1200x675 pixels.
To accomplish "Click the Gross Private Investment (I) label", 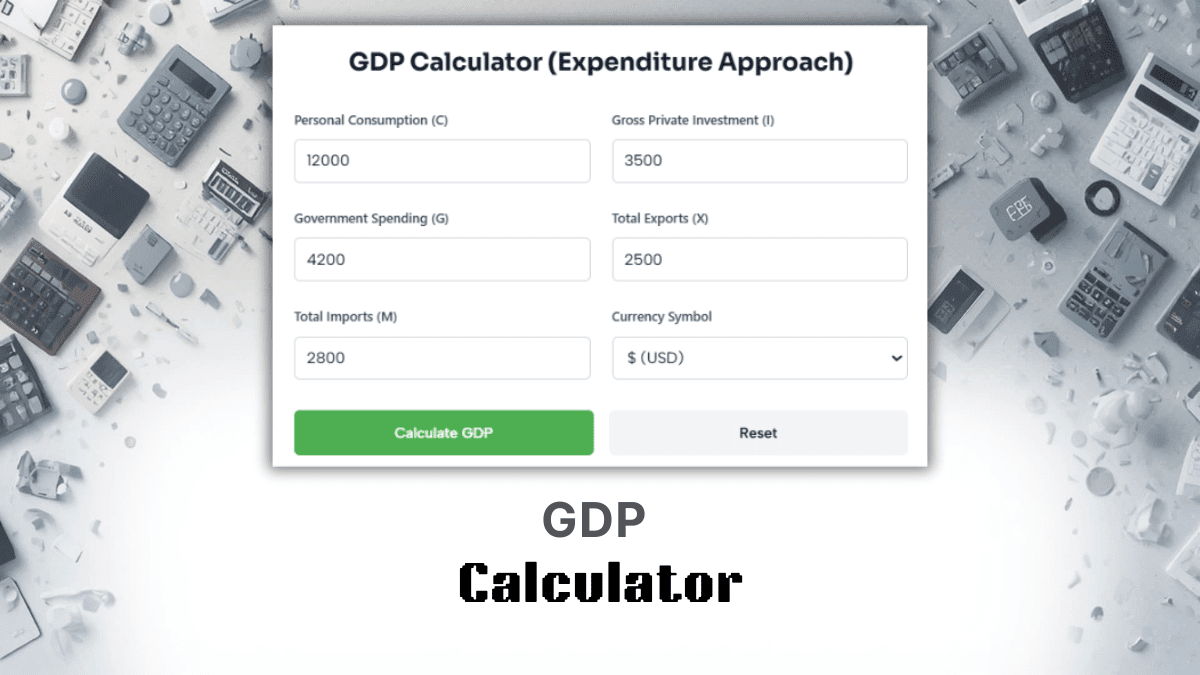I will click(692, 119).
